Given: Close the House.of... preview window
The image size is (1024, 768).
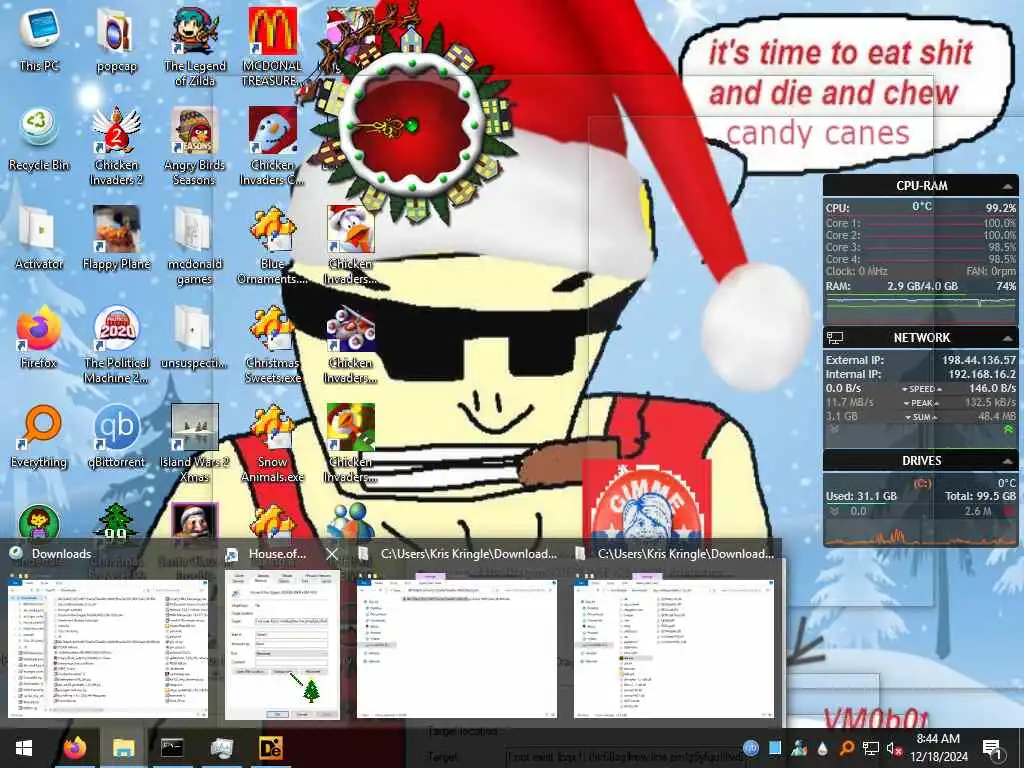Looking at the screenshot, I should tap(332, 554).
